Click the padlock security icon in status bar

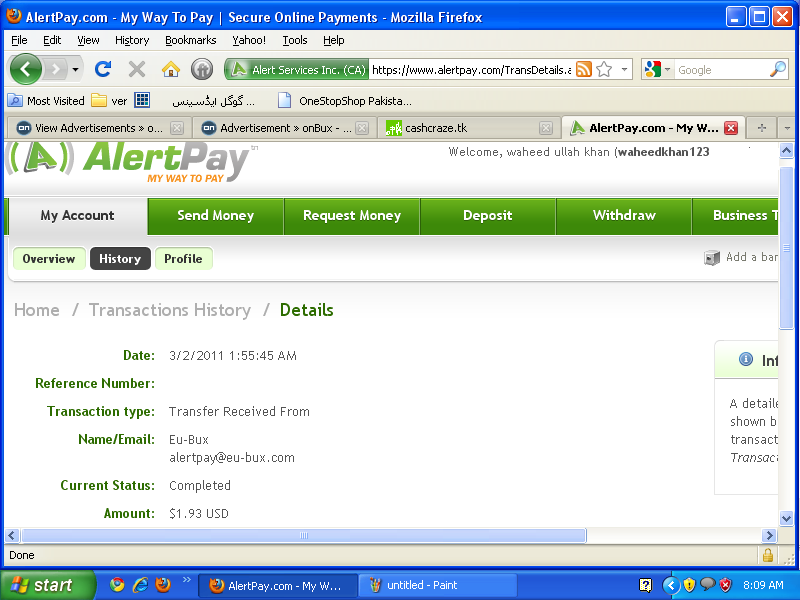pos(768,555)
